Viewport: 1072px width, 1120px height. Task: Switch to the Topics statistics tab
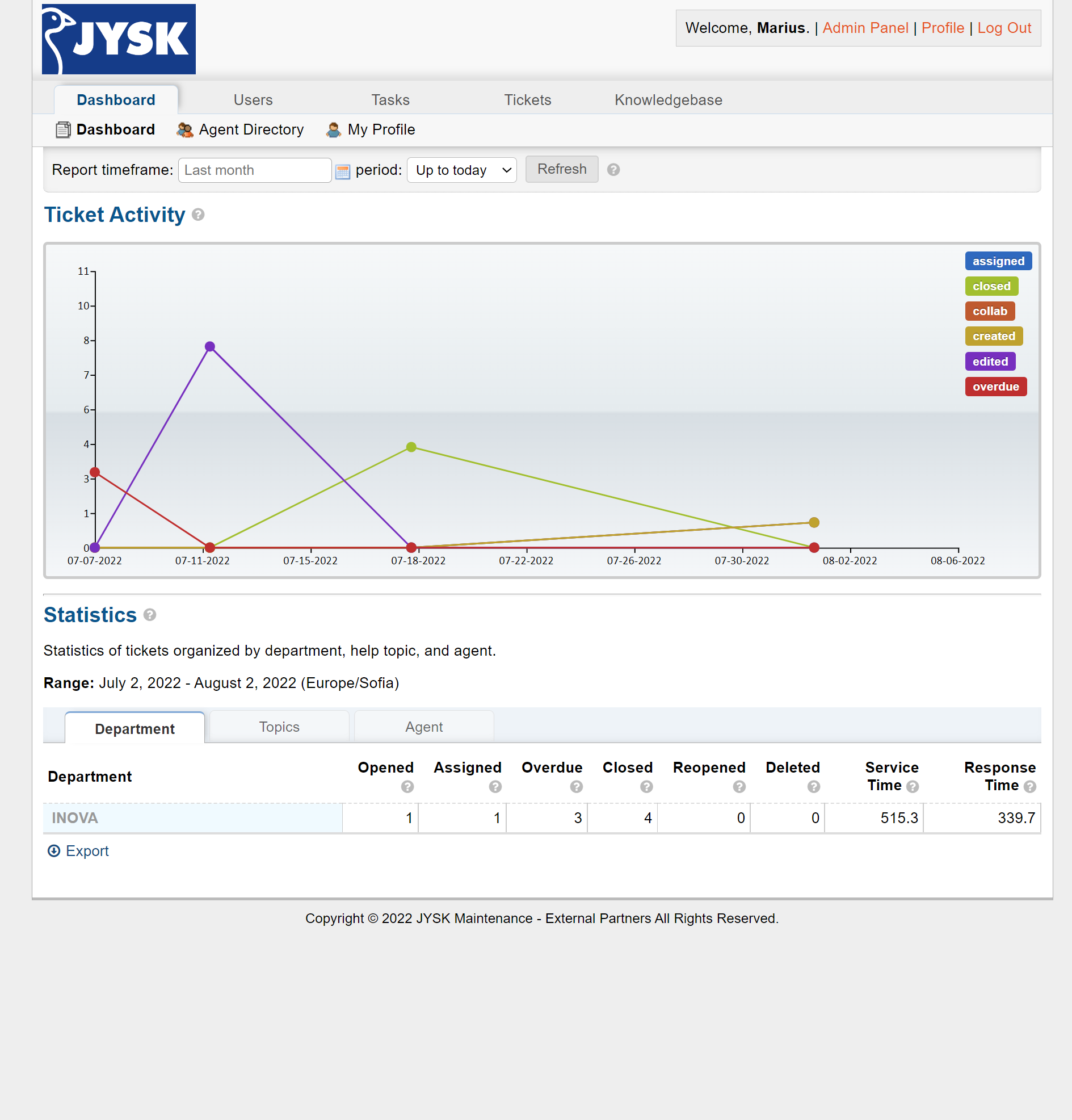[x=279, y=727]
